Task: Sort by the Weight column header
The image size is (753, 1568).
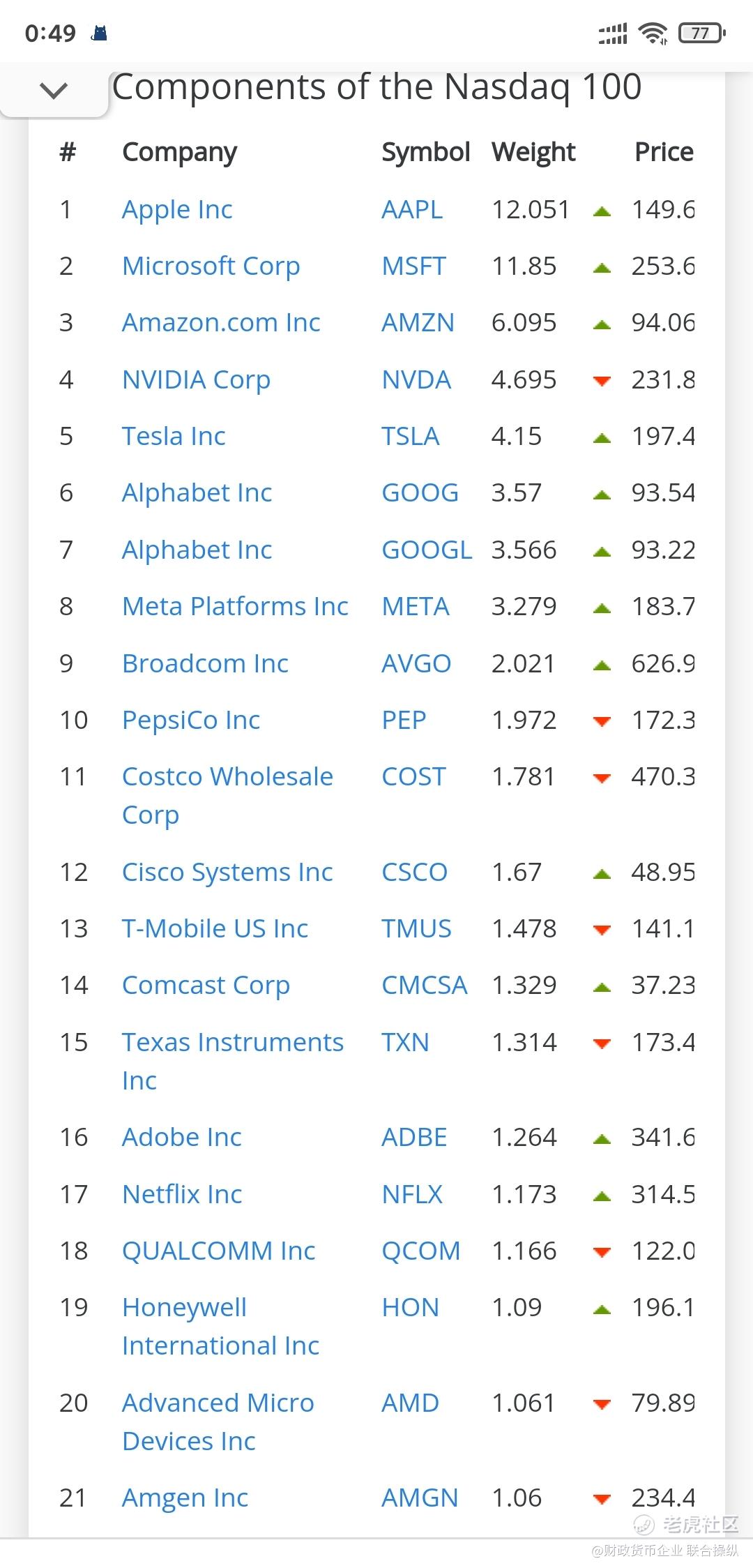Action: coord(533,152)
